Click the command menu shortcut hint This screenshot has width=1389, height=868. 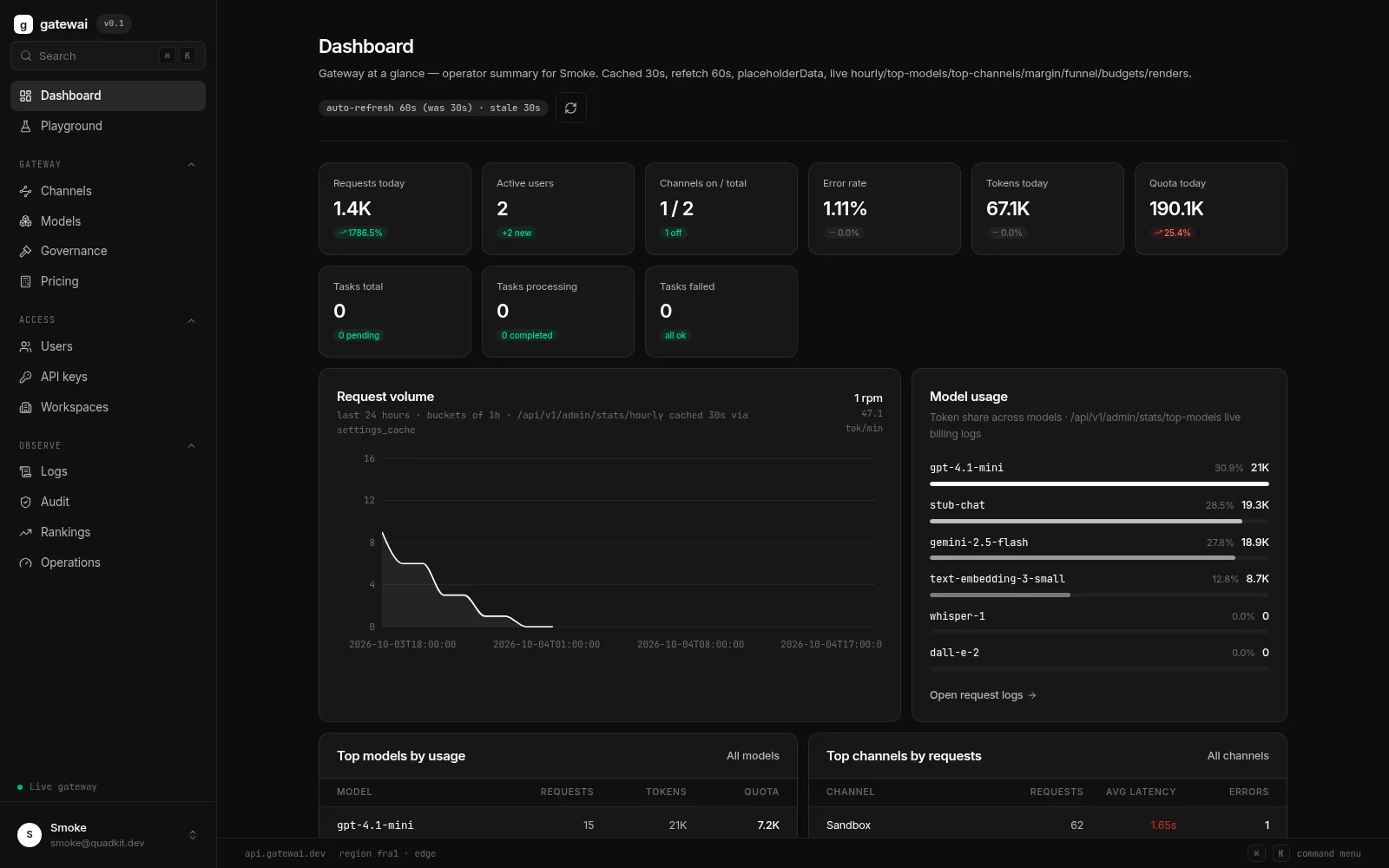point(1304,853)
